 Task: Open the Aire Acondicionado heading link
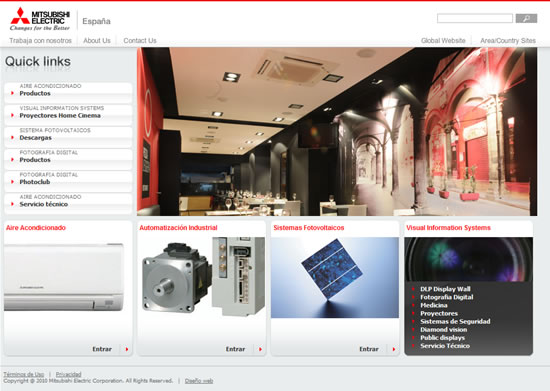click(36, 228)
